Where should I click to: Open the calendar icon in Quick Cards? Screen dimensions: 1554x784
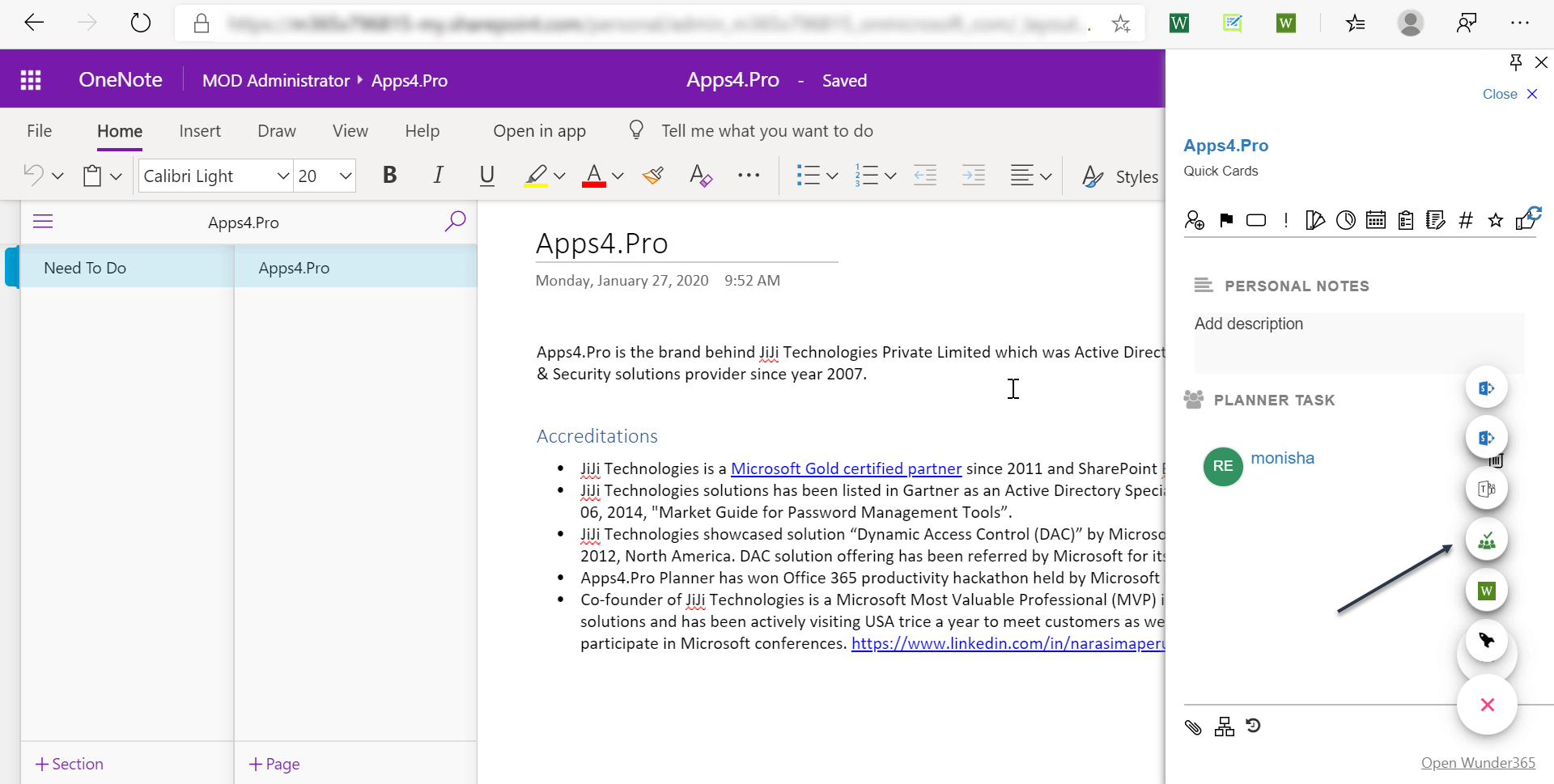click(x=1375, y=220)
